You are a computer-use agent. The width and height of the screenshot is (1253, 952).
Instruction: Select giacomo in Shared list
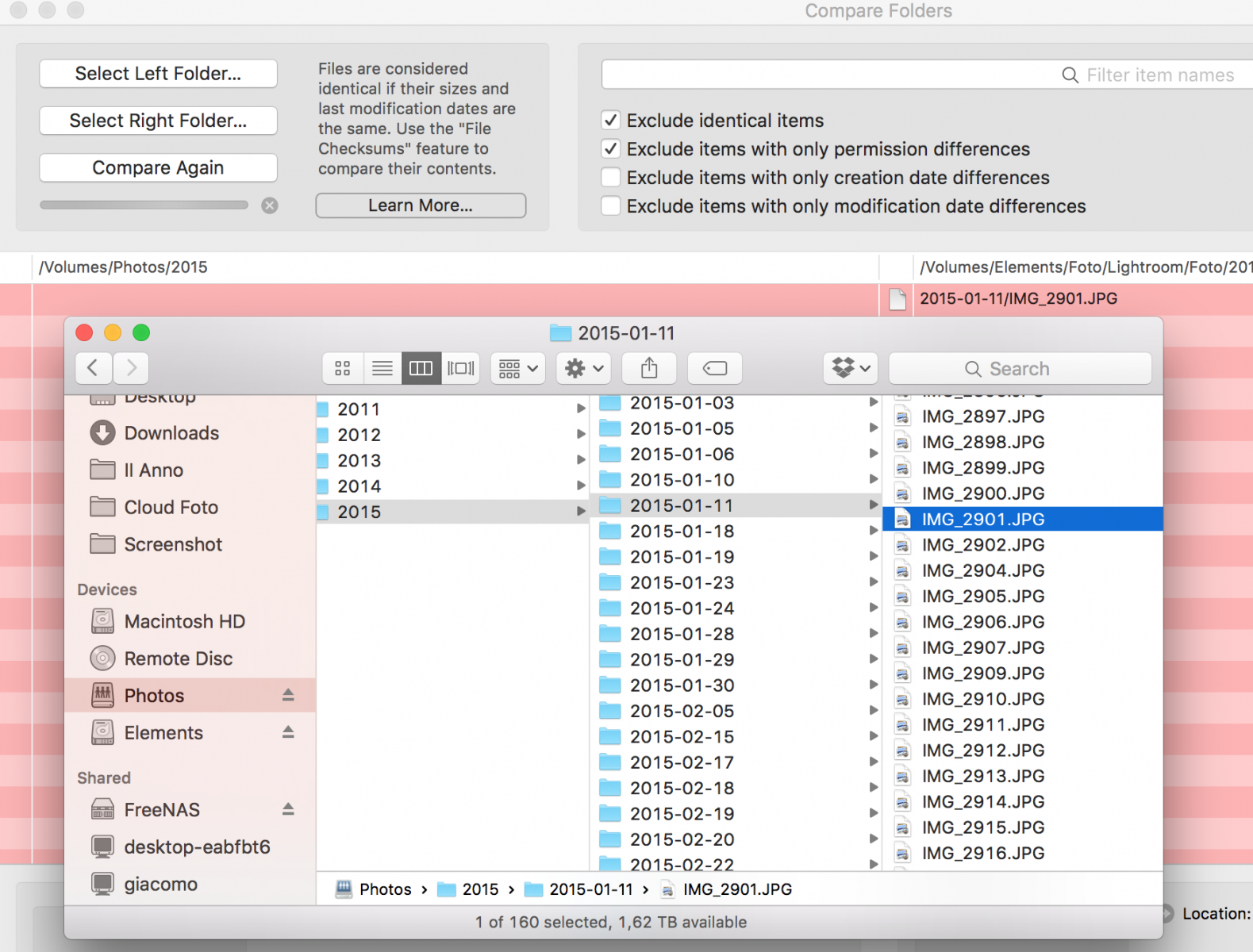click(160, 885)
